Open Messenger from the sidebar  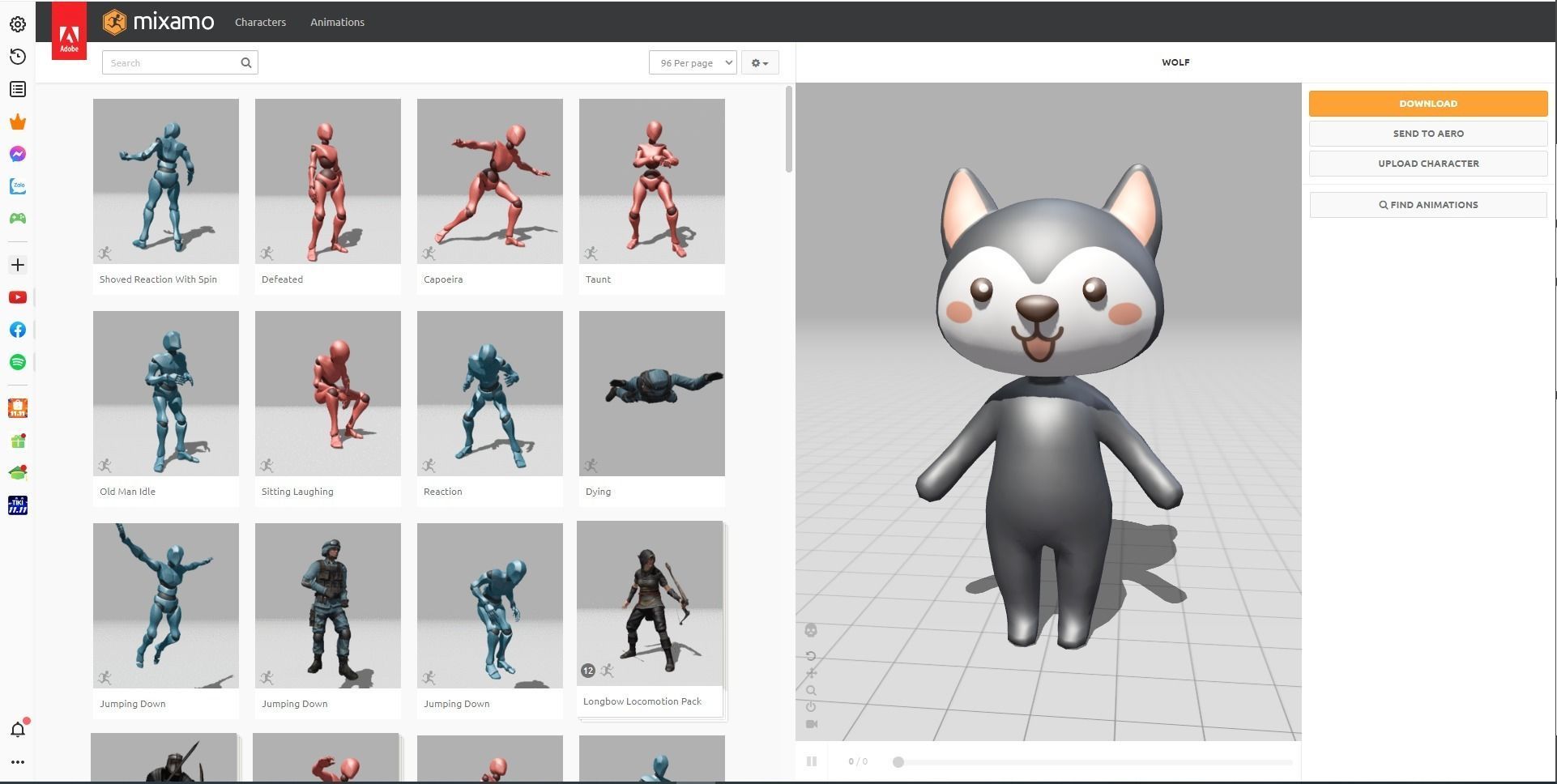[x=18, y=154]
